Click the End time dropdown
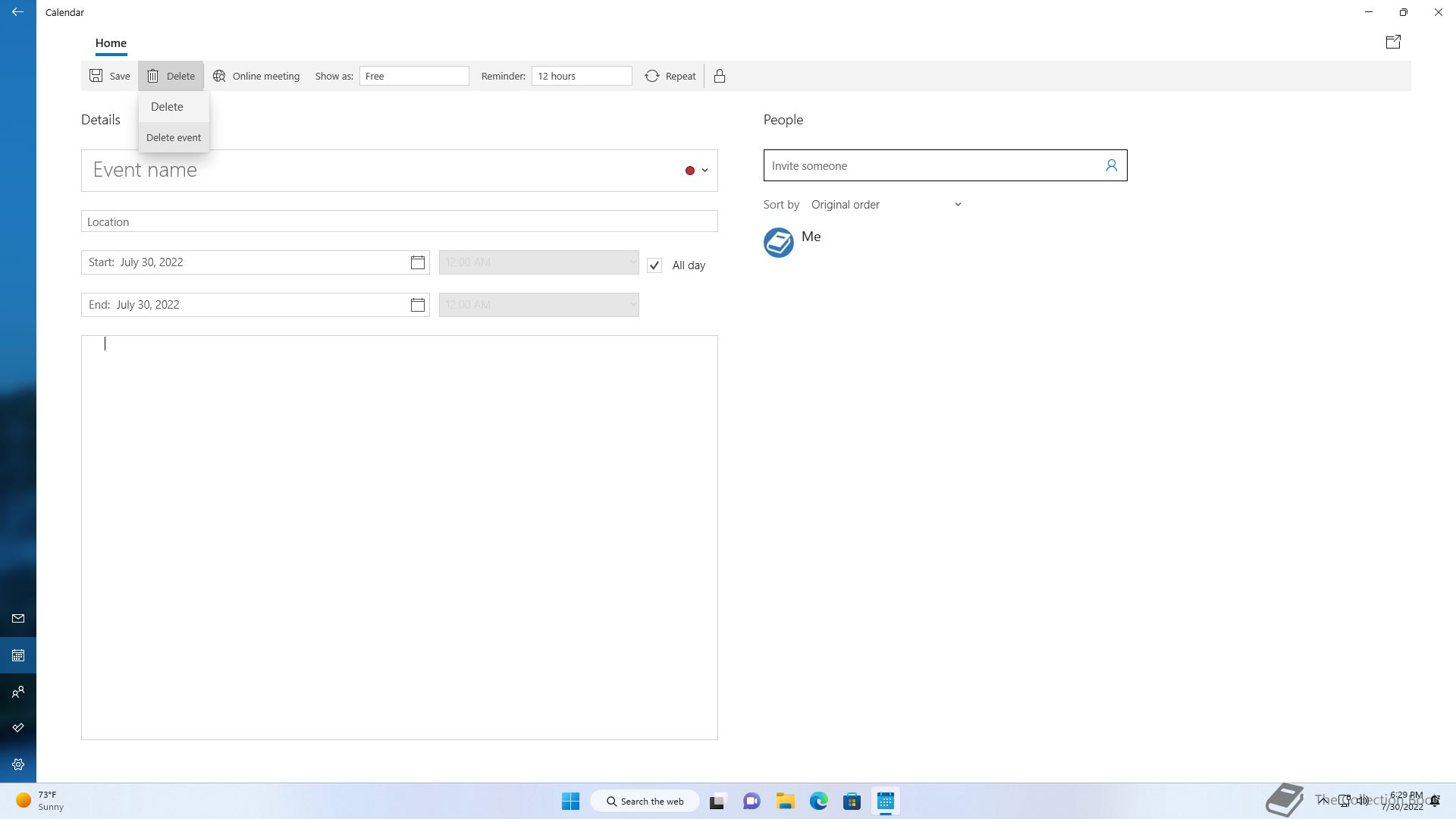 [x=539, y=305]
